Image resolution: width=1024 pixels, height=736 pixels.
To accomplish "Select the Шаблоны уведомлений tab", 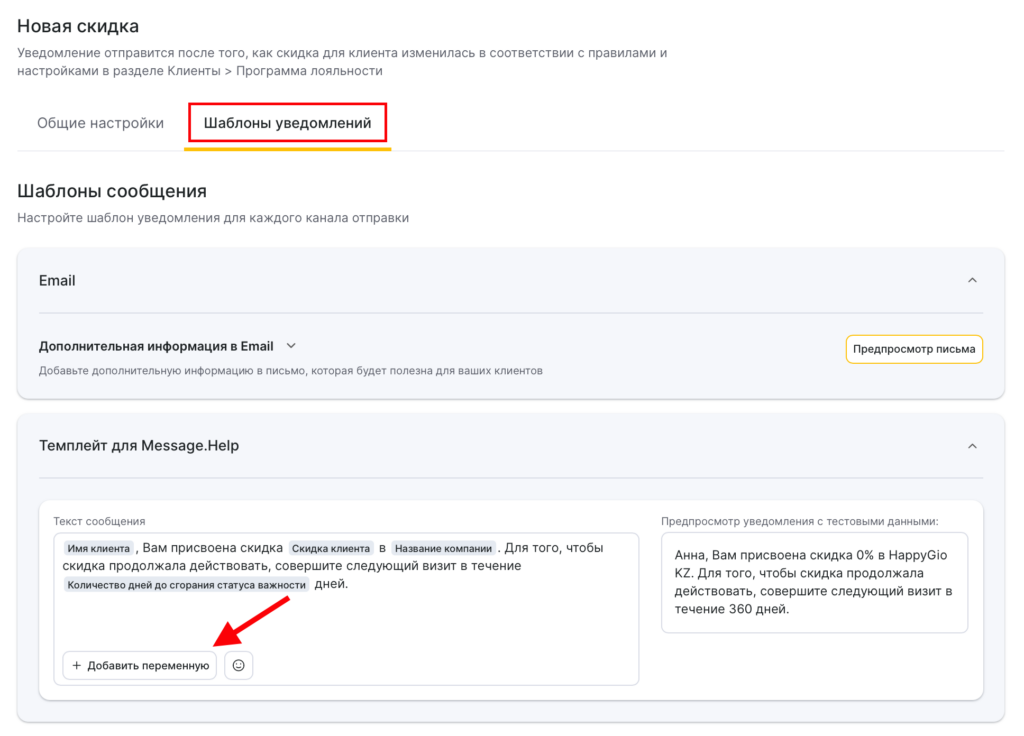I will tap(287, 123).
